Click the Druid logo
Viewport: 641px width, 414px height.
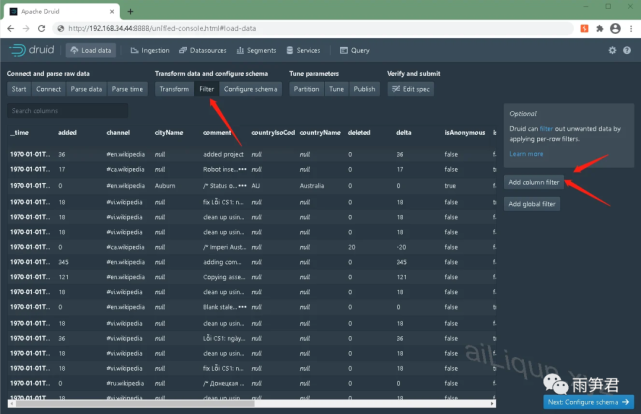(x=33, y=50)
